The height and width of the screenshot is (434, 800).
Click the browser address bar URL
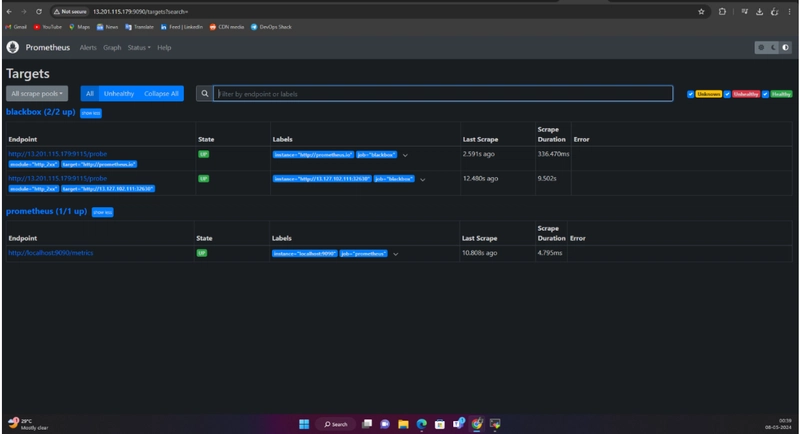click(140, 11)
